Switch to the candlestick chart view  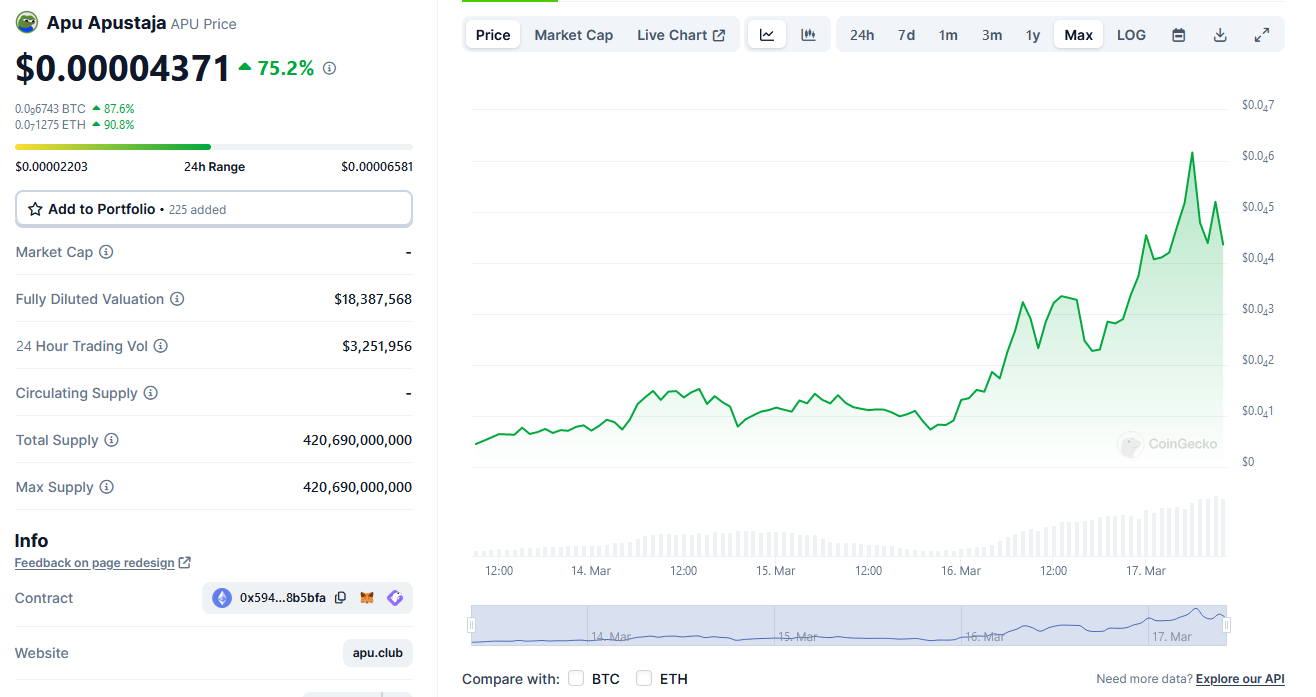pos(808,35)
